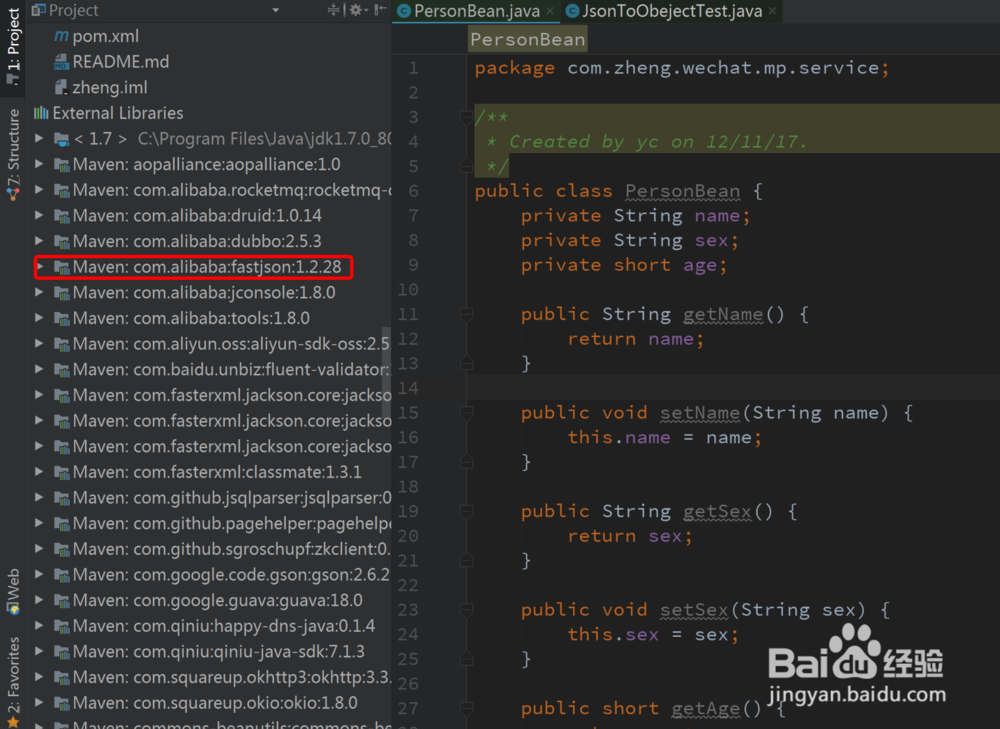Expand Maven: com.alibaba.rocketmq library node
The width and height of the screenshot is (1000, 729).
point(40,189)
